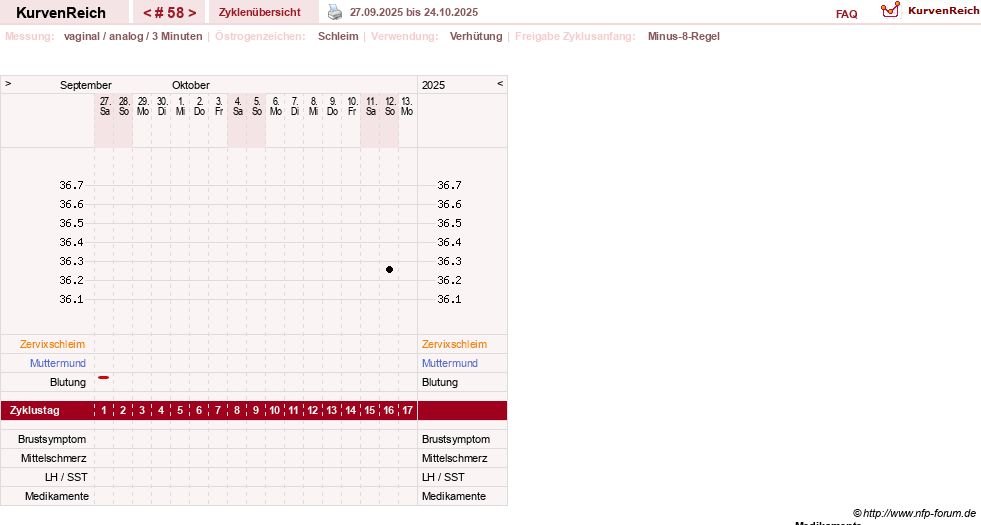
Task: Click the left Zervixschleim label
Action: point(53,344)
